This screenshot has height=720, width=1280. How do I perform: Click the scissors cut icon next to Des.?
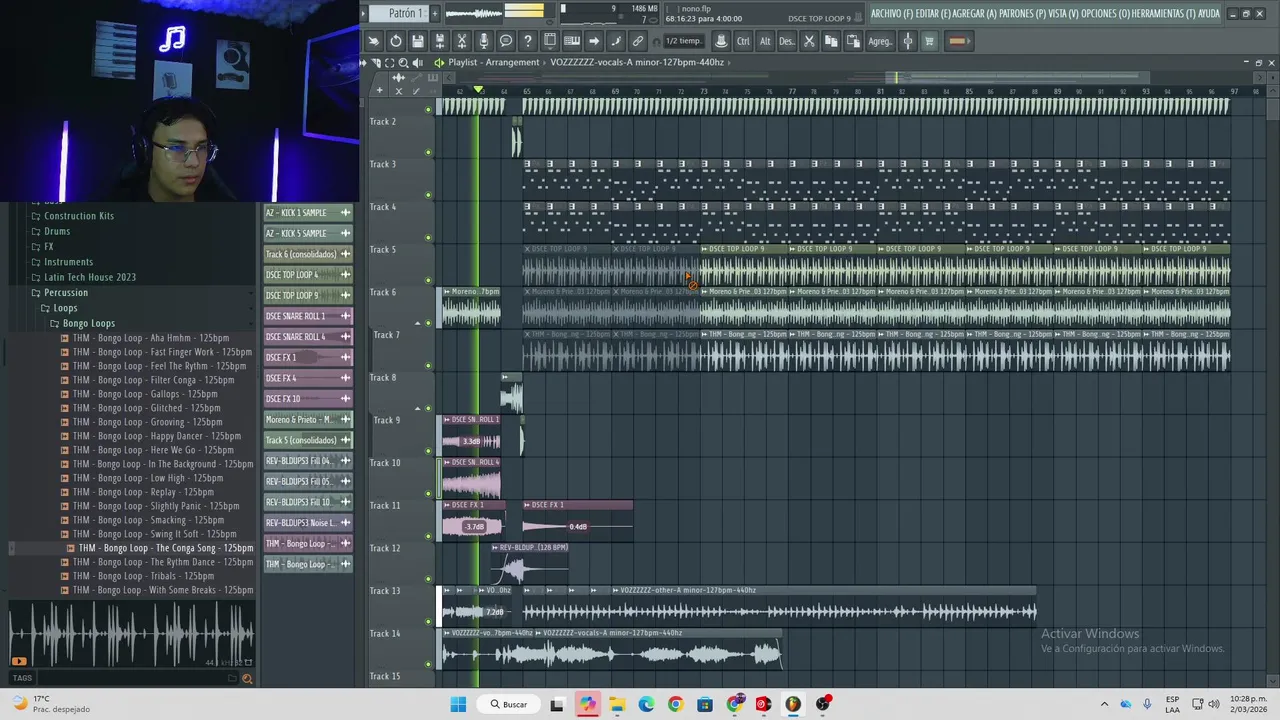coord(809,41)
